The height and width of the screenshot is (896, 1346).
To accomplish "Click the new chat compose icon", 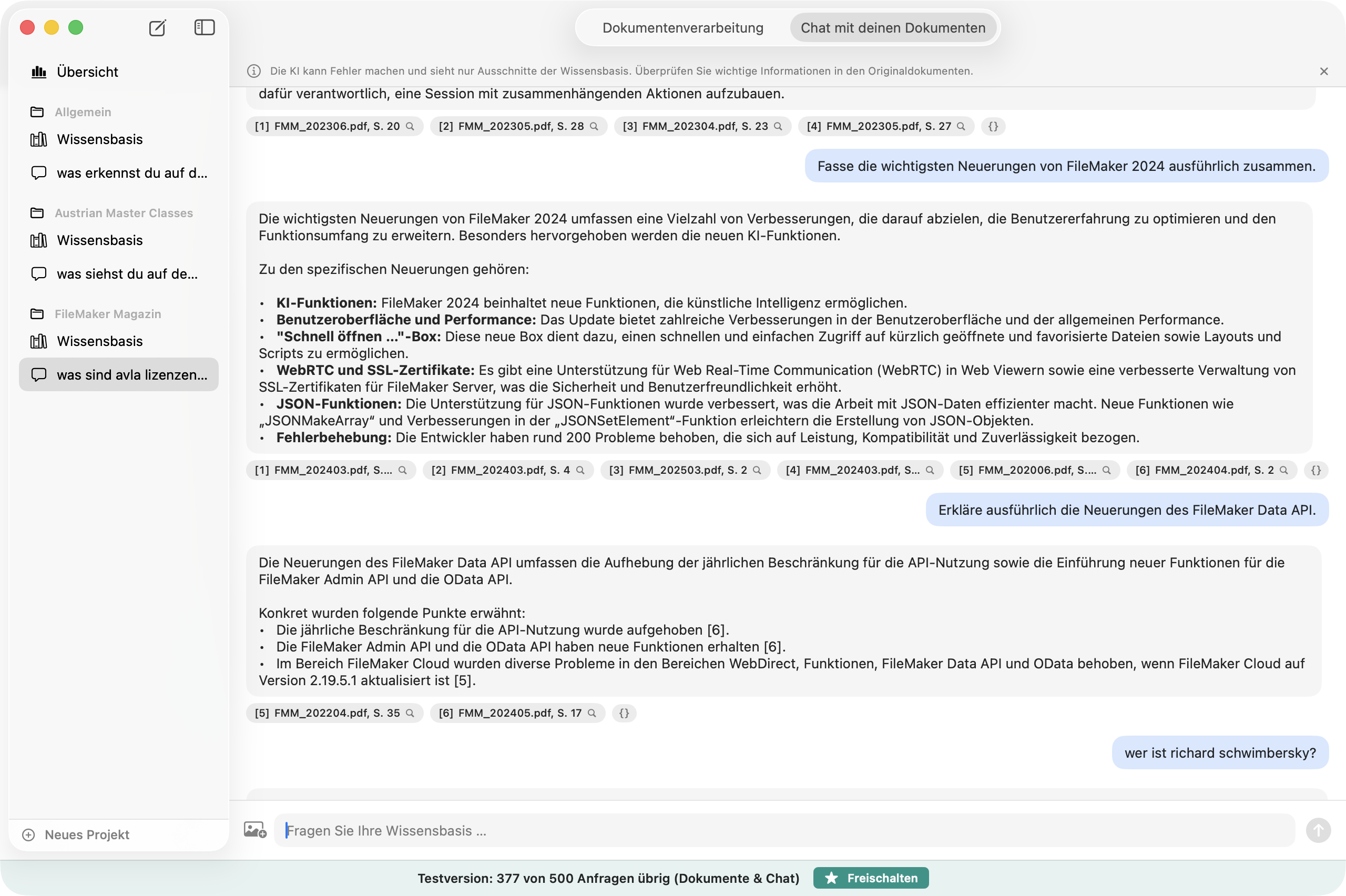I will coord(157,27).
